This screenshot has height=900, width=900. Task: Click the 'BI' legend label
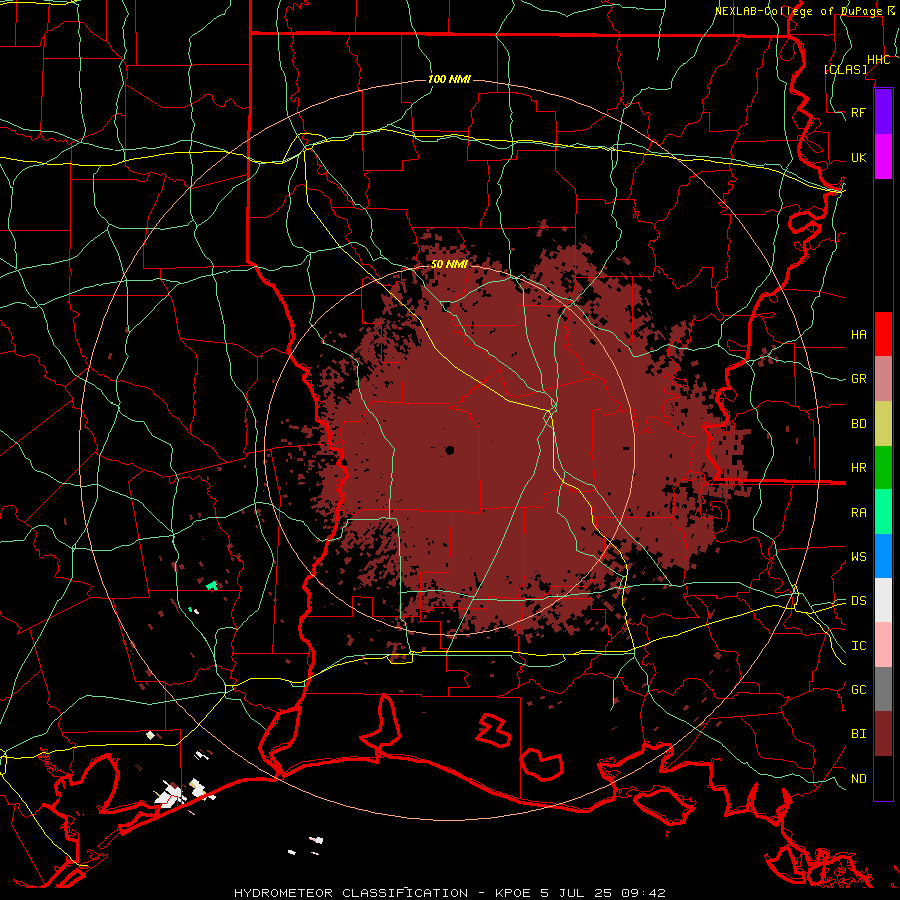tap(858, 734)
